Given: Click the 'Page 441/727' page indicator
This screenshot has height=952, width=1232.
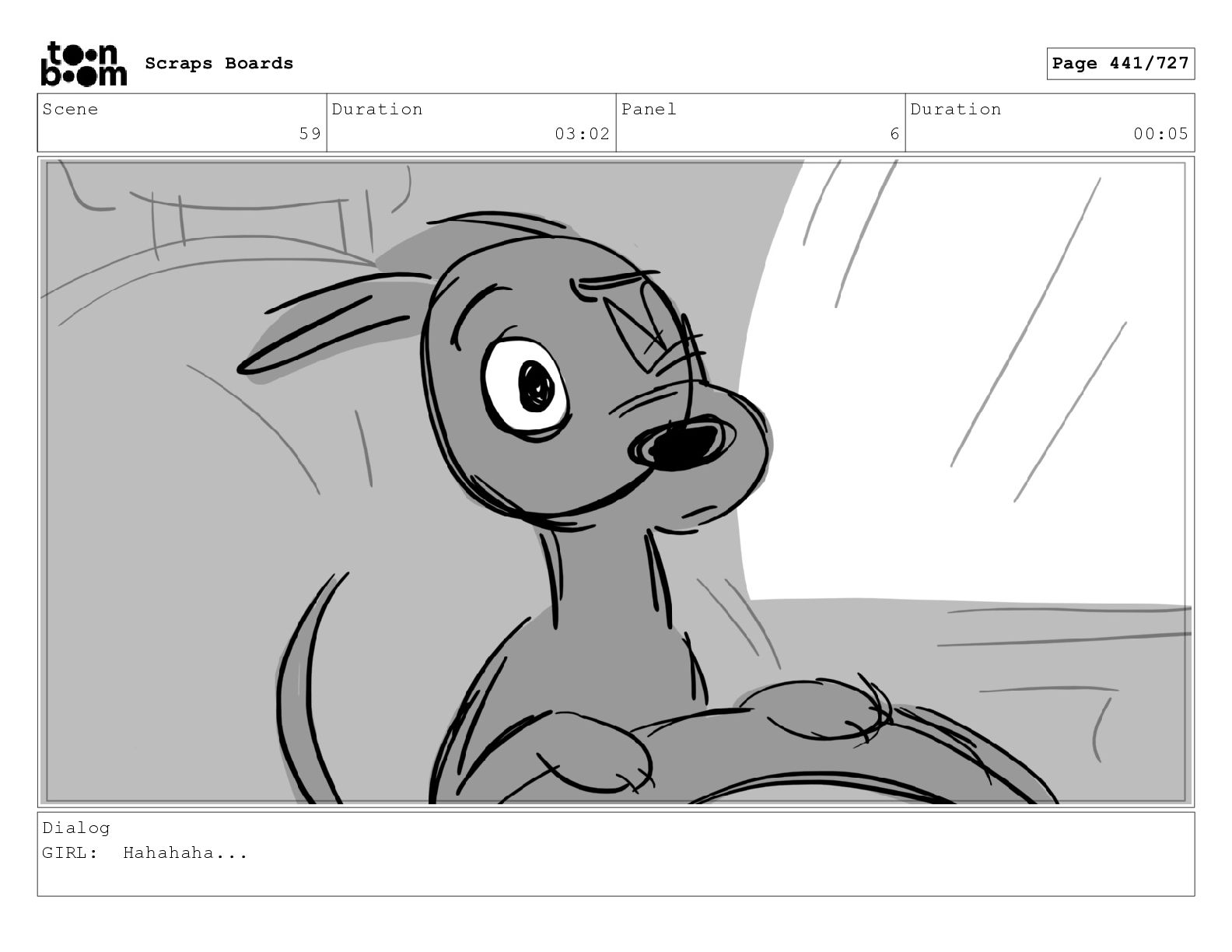Looking at the screenshot, I should point(1120,64).
